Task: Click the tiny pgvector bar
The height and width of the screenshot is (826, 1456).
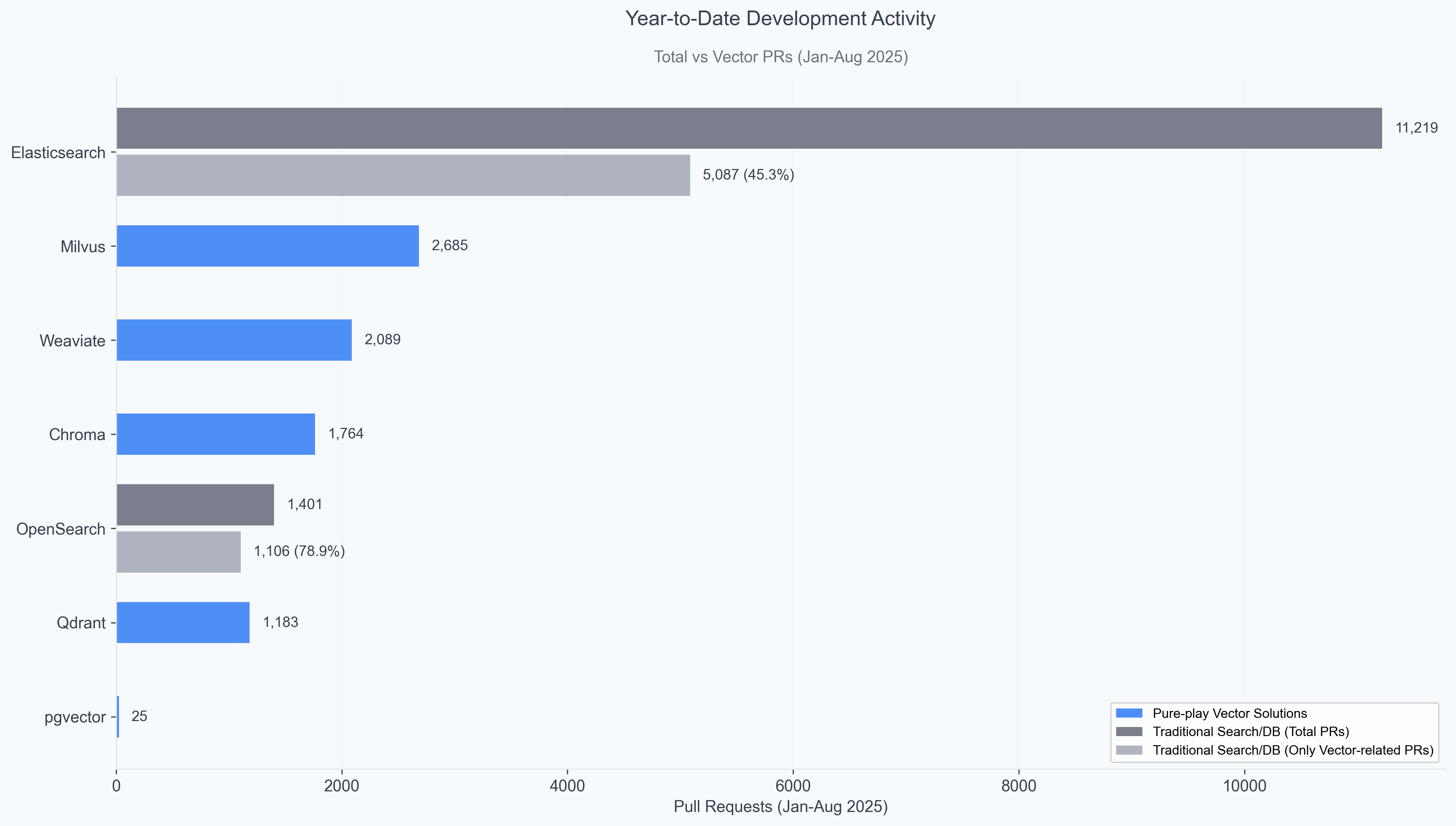Action: 118,716
